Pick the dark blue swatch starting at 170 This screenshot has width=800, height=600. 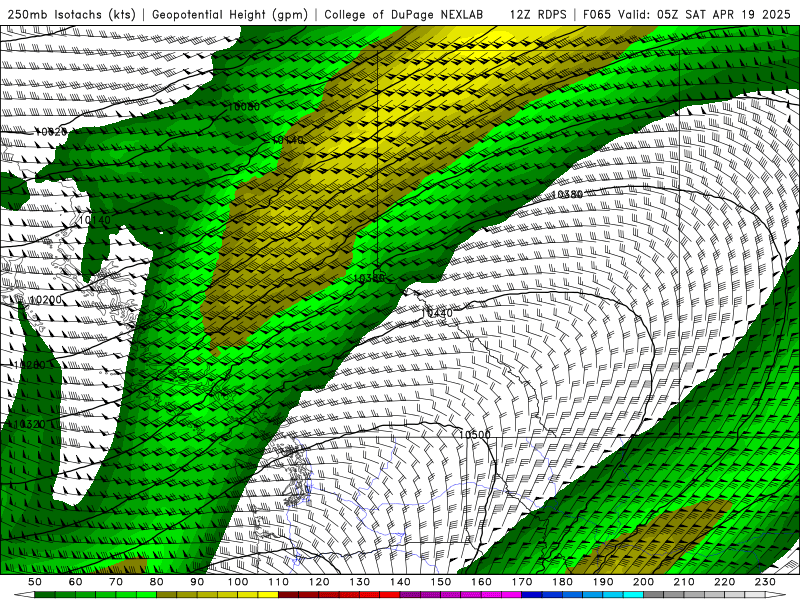532,595
